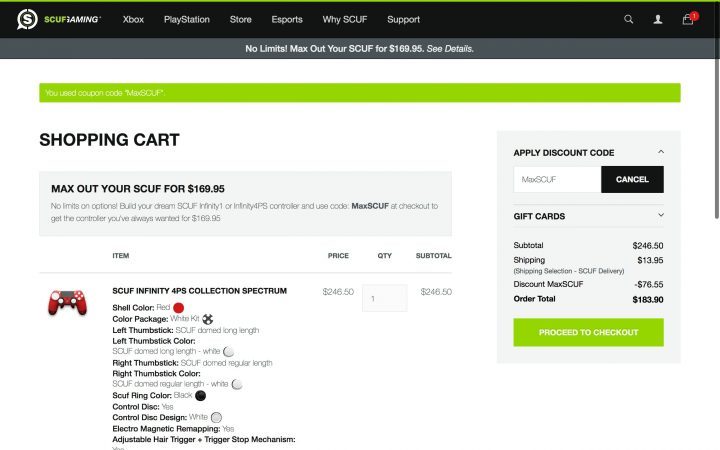This screenshot has height=450, width=720.
Task: Click the page vertical scrollbar
Action: click(717, 110)
